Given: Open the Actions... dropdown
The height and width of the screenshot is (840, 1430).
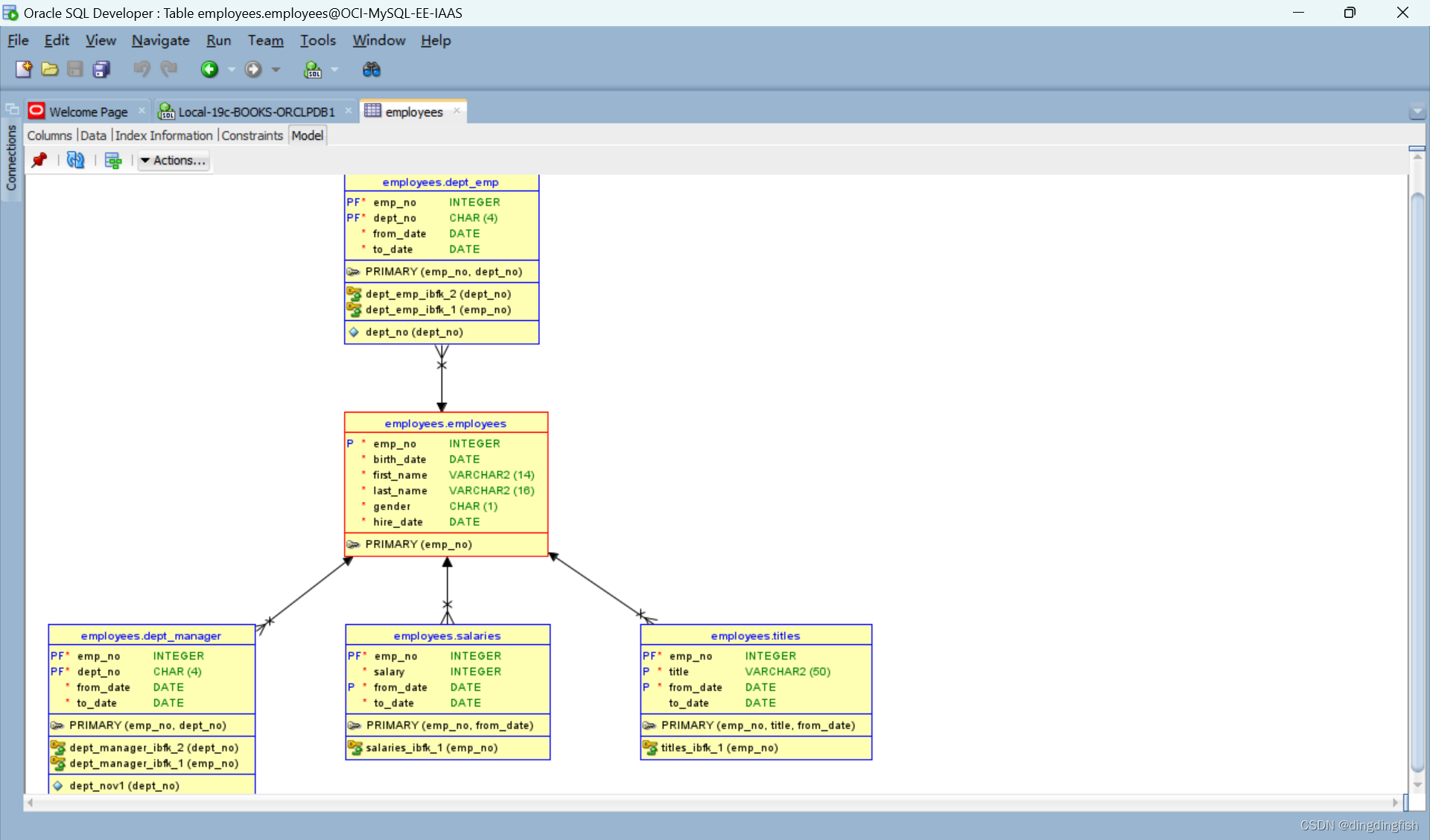Looking at the screenshot, I should click(x=174, y=160).
